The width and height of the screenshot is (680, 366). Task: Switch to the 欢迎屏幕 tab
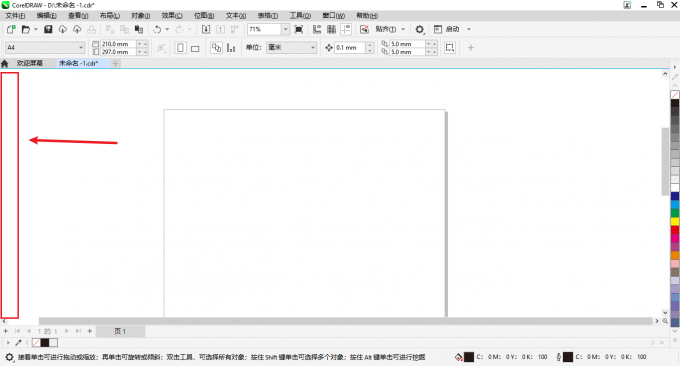click(x=29, y=63)
